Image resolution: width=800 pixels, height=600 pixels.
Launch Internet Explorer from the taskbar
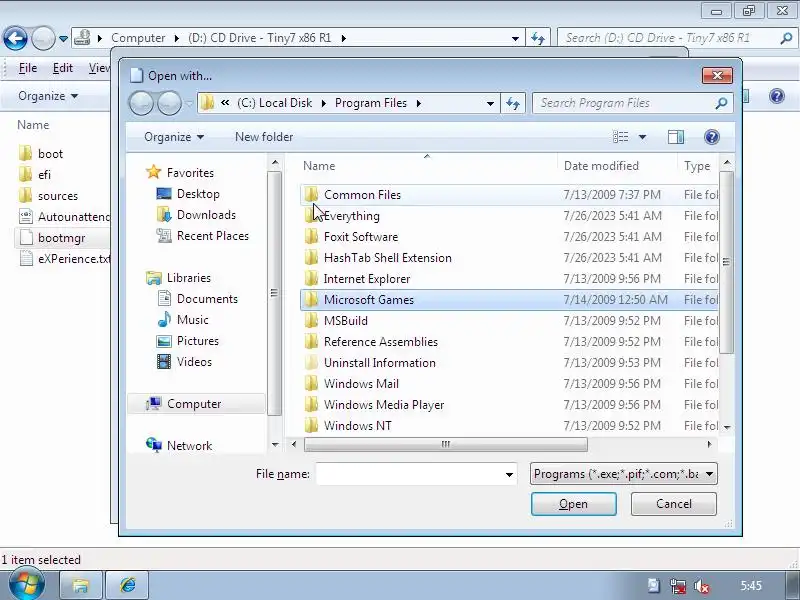coord(127,585)
